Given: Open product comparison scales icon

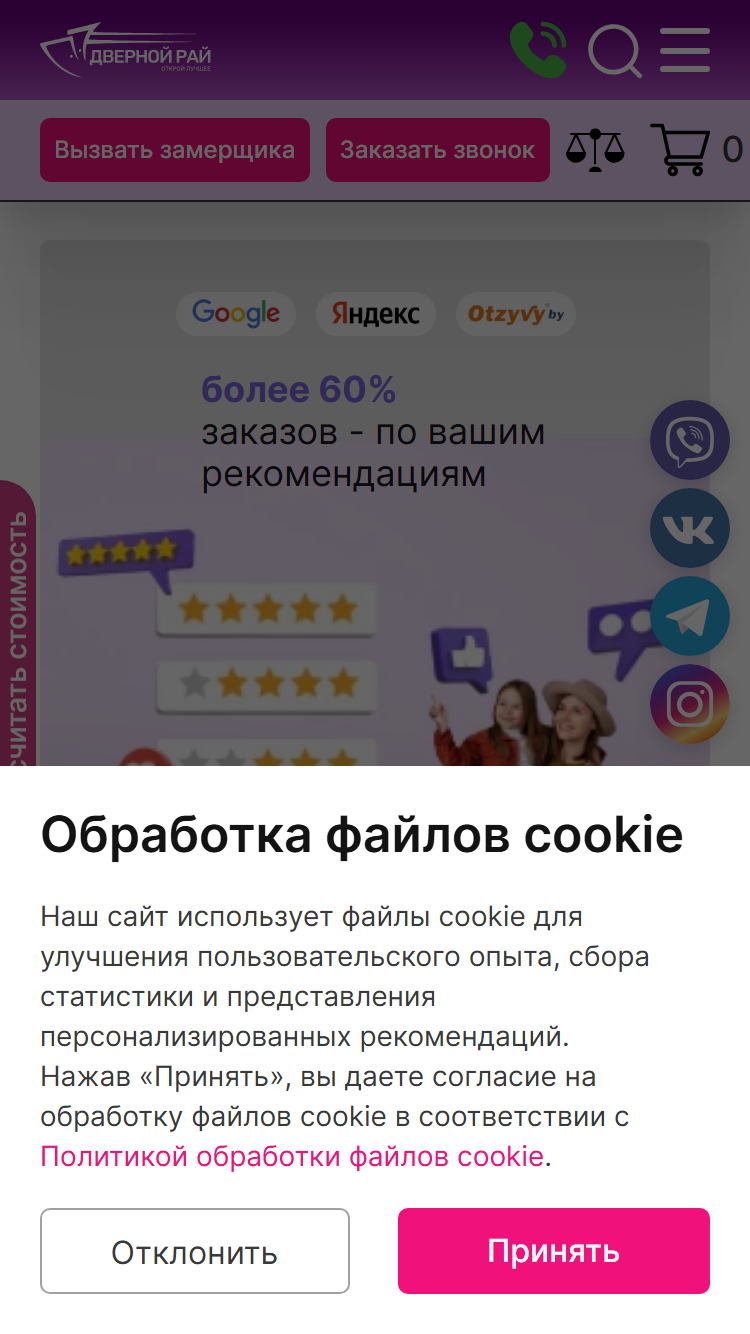Looking at the screenshot, I should point(595,150).
